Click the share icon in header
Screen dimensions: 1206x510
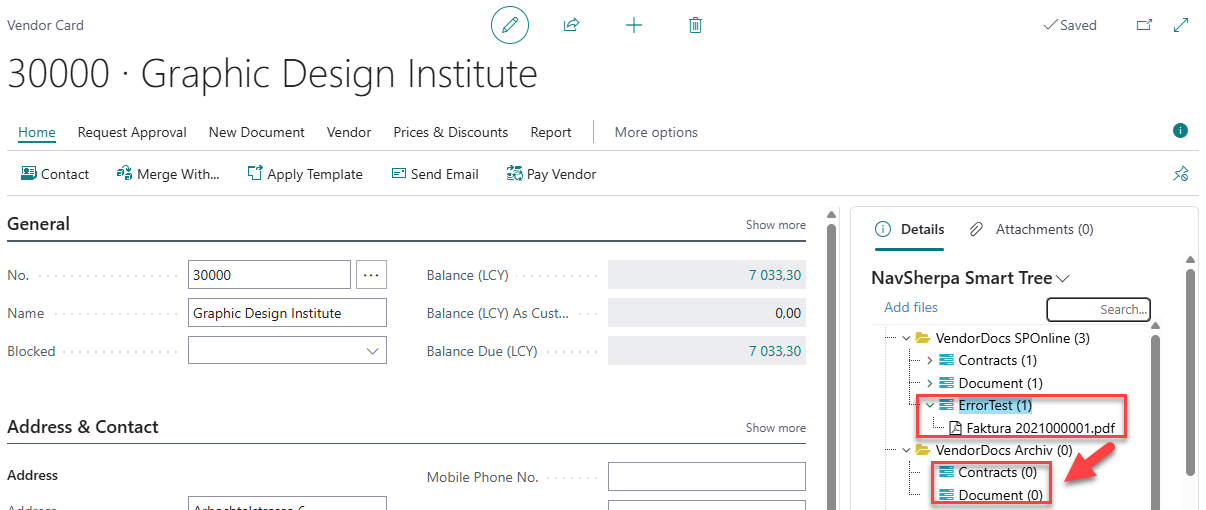571,25
